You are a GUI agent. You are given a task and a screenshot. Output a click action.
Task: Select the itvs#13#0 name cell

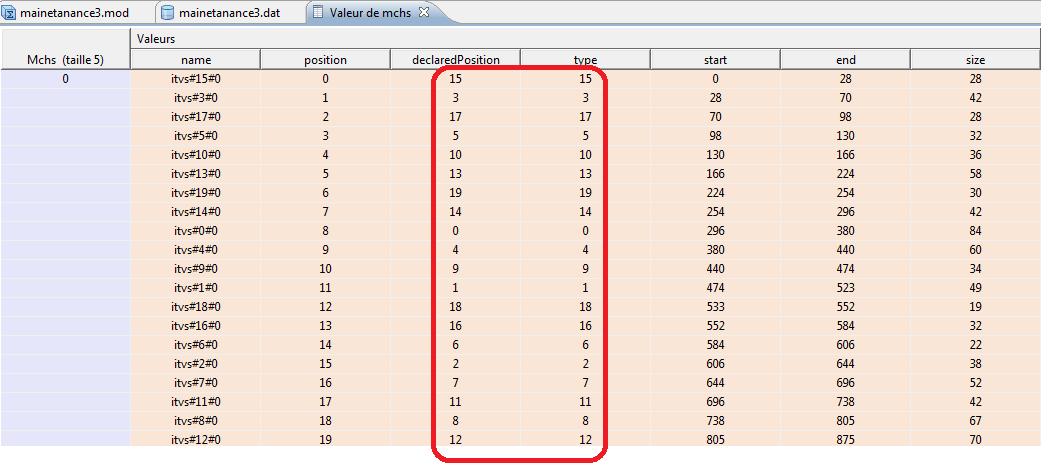point(195,174)
